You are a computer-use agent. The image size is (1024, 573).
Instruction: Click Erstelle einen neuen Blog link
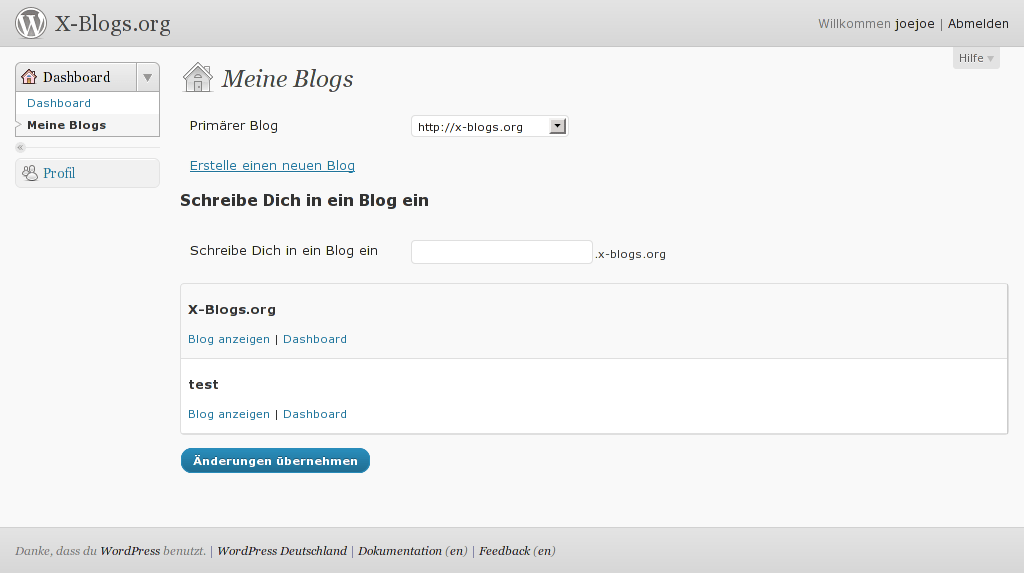click(272, 166)
